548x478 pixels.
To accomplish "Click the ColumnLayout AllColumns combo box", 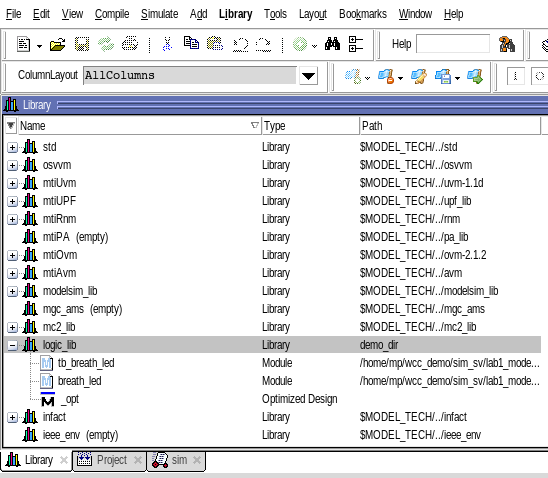I will [x=190, y=75].
